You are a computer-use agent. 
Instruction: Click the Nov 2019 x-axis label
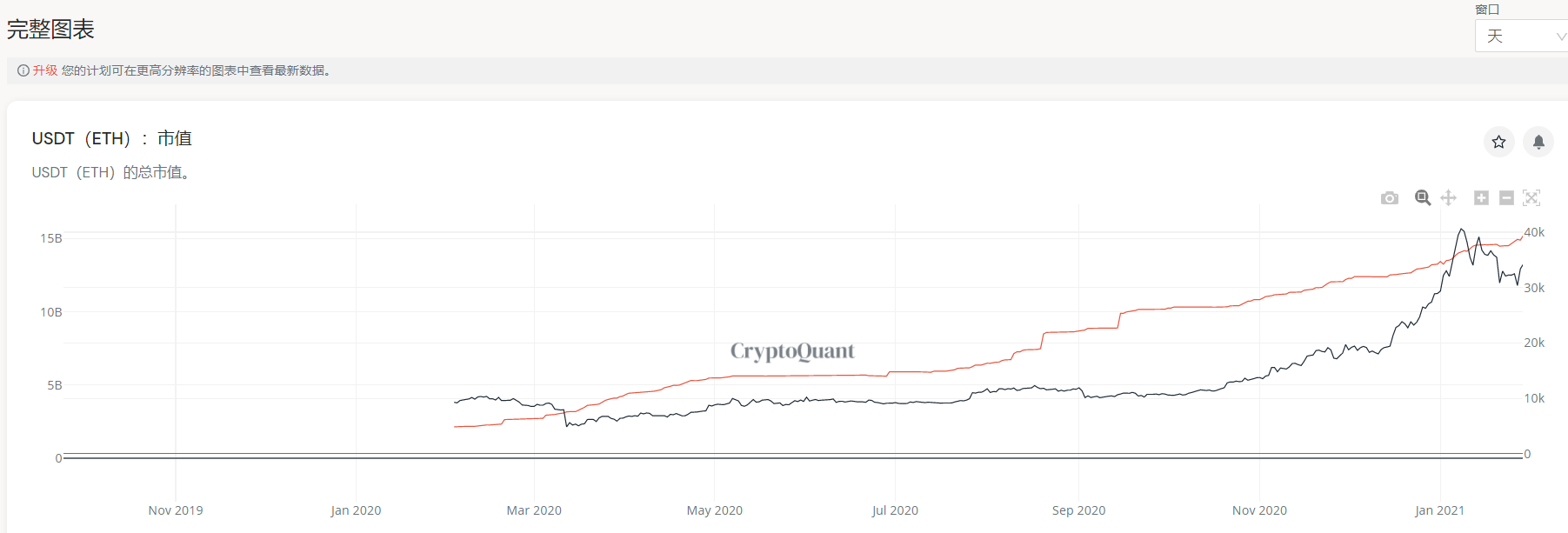[176, 510]
